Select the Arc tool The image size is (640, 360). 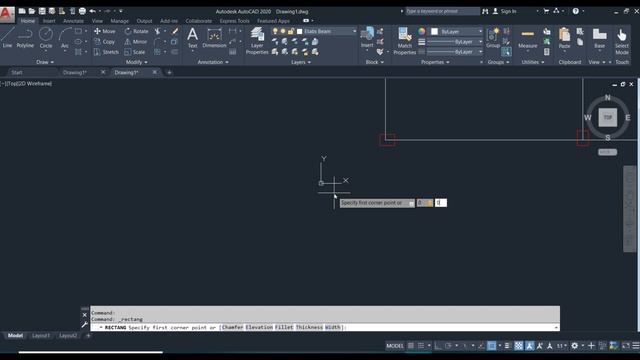(x=64, y=38)
